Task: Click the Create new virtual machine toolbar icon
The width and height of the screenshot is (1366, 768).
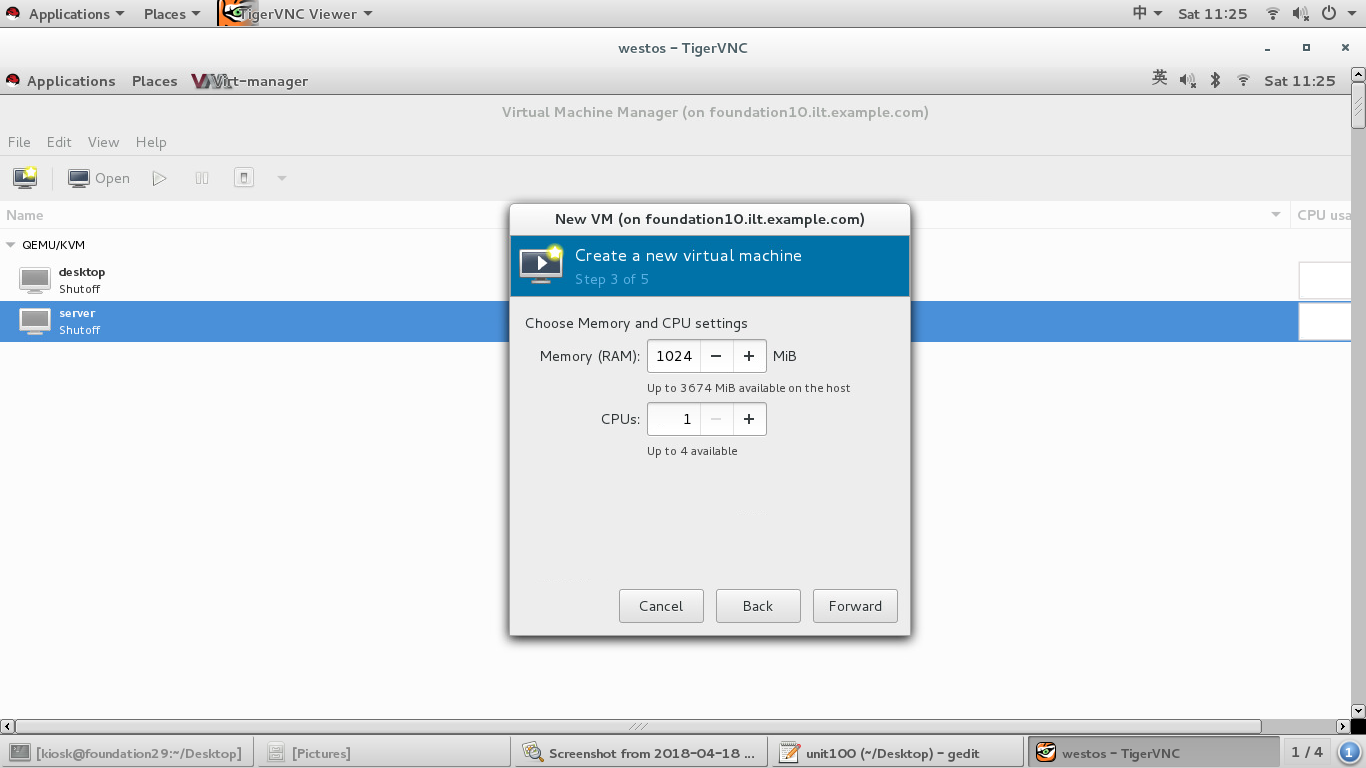Action: click(25, 178)
